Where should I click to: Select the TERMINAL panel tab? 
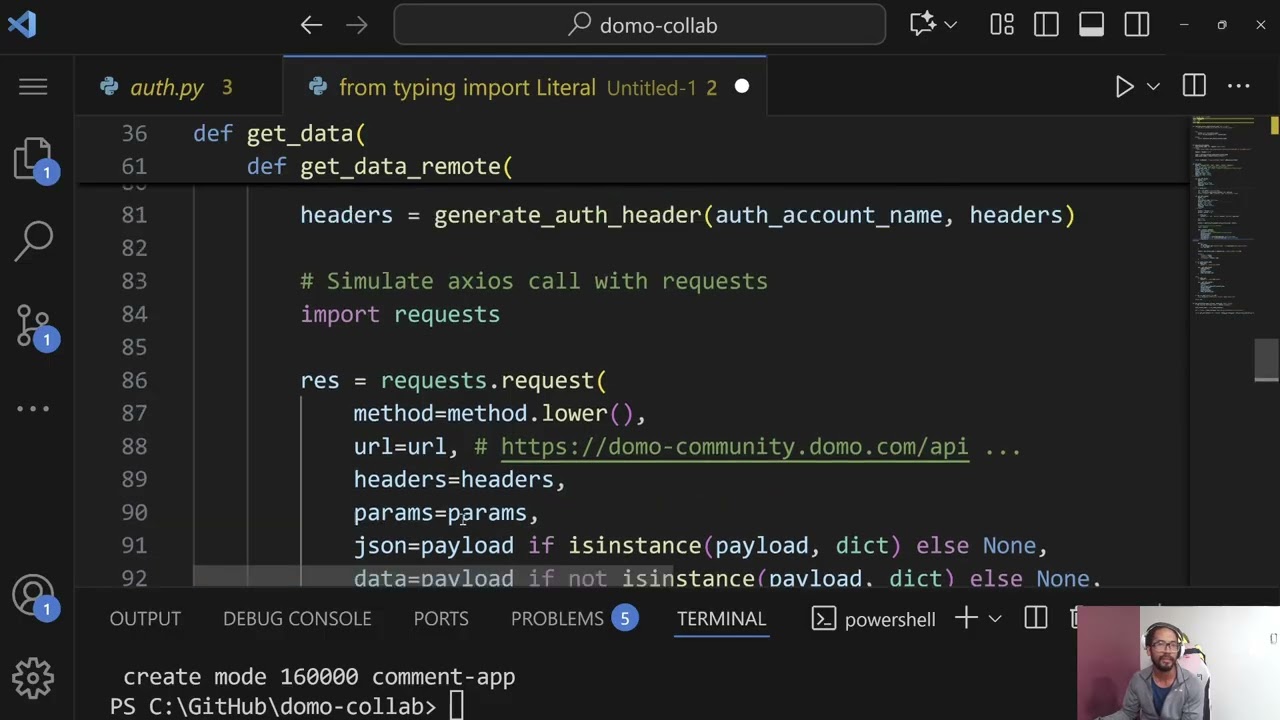(x=721, y=619)
